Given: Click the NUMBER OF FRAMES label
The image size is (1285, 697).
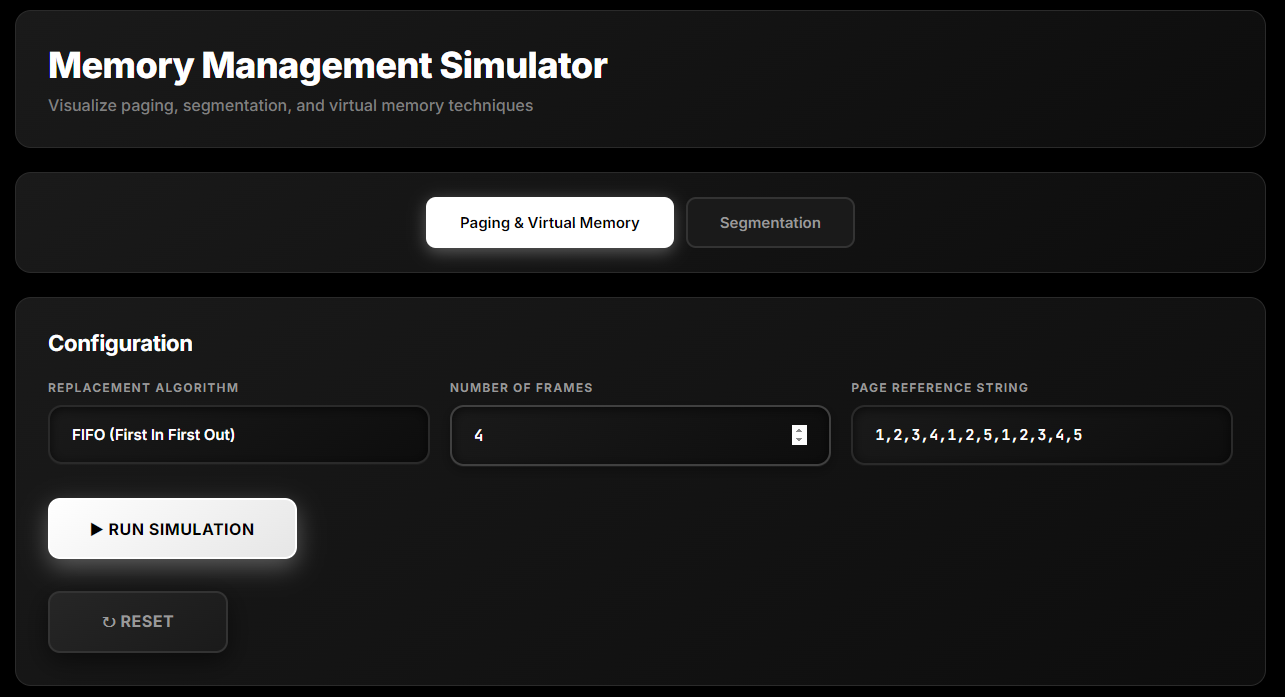Looking at the screenshot, I should pos(521,388).
